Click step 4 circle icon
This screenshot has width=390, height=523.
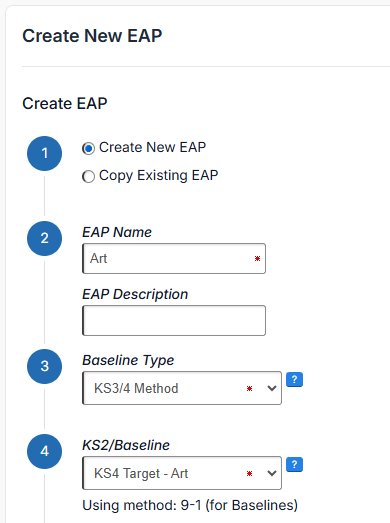44,451
